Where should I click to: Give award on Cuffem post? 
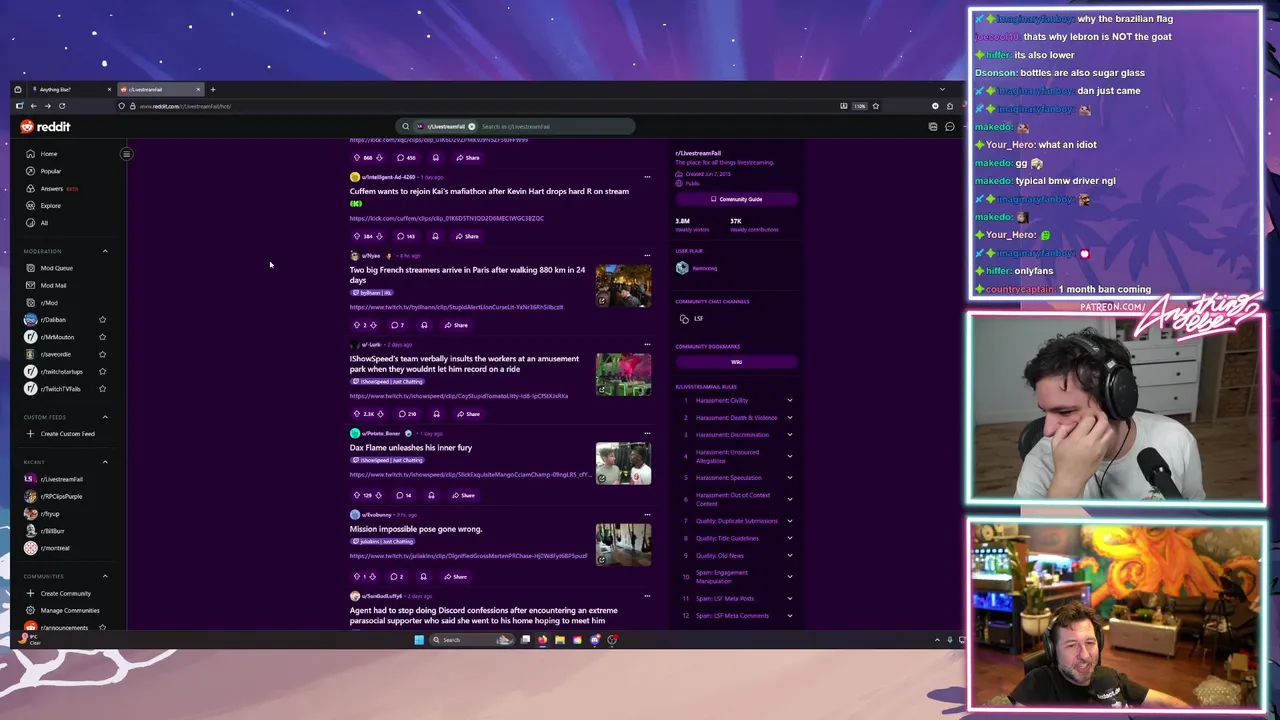click(435, 236)
